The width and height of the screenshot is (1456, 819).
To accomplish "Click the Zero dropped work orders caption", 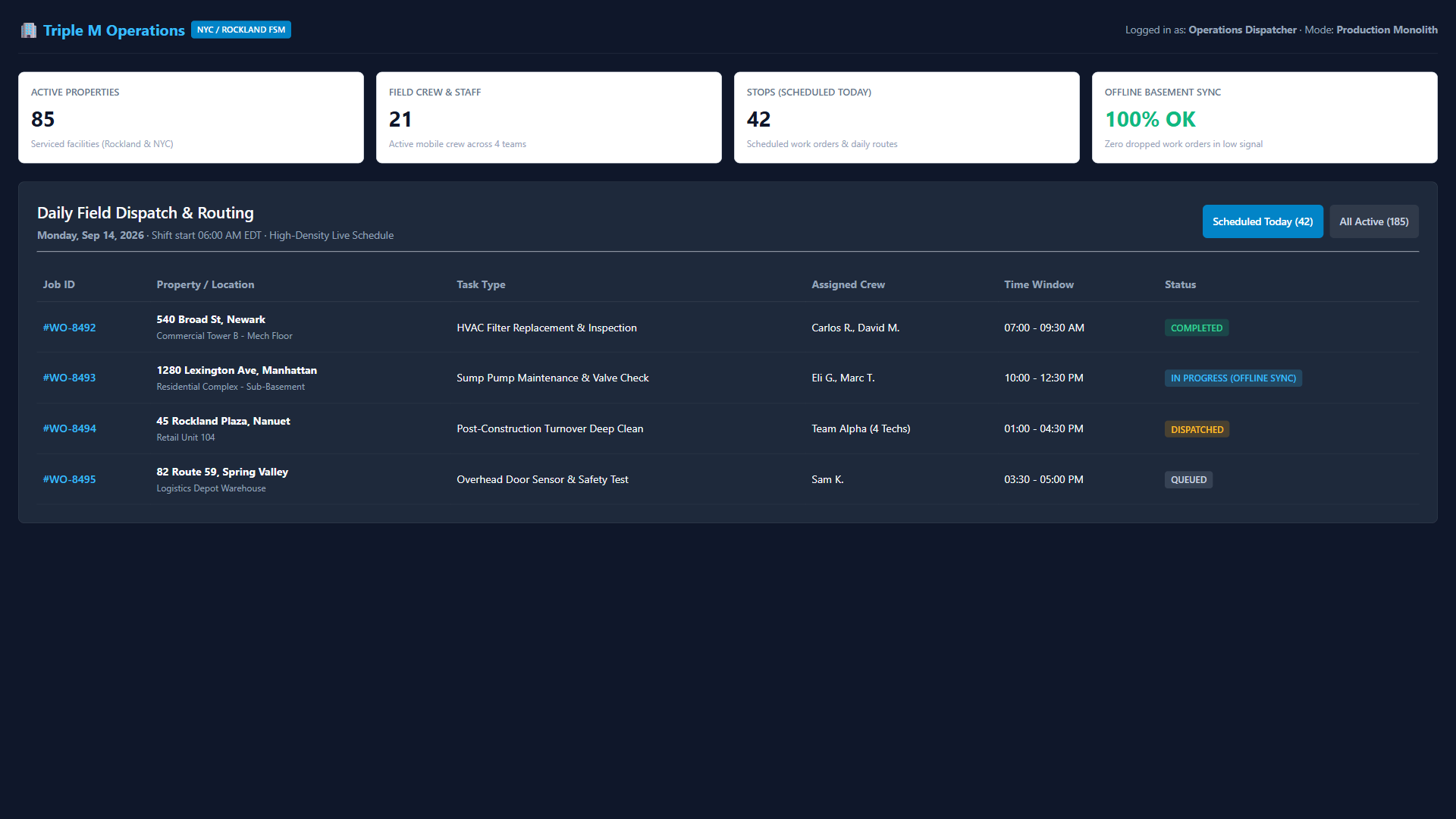I will [1184, 144].
